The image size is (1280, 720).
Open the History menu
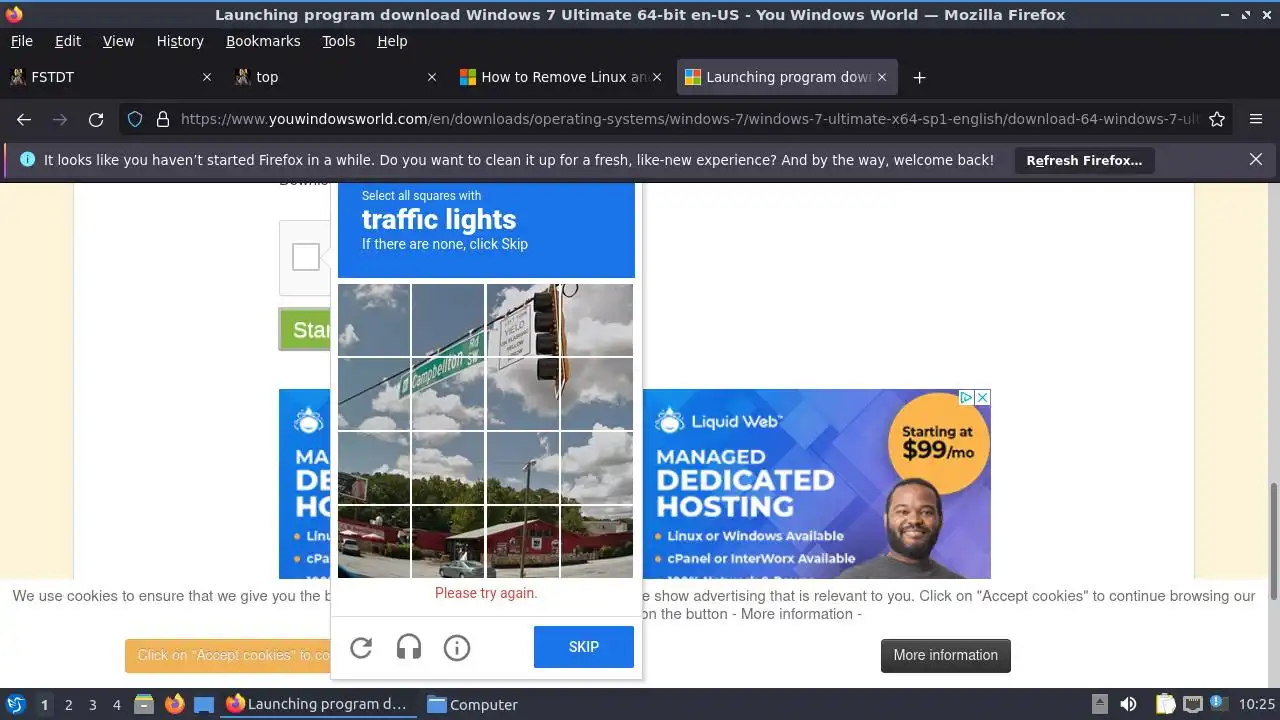point(180,41)
